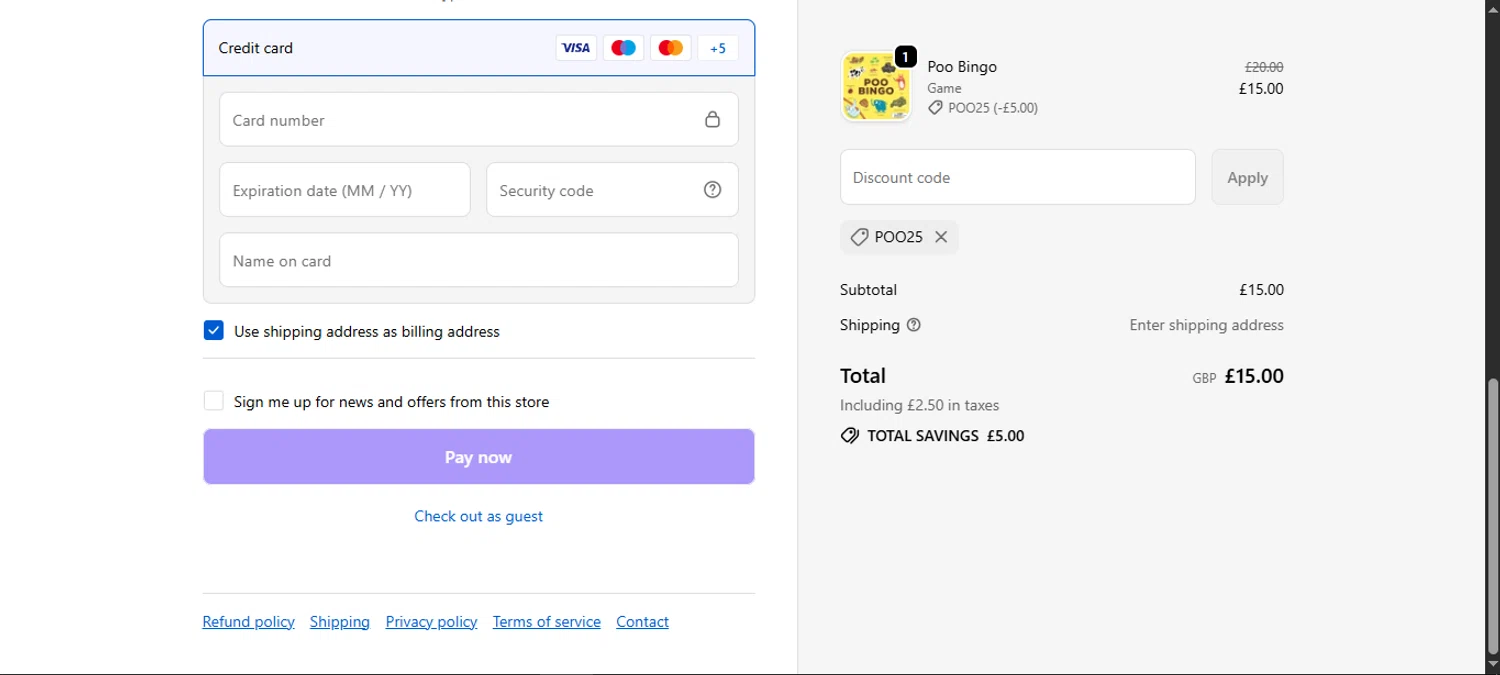This screenshot has height=675, width=1500.
Task: Open the Shipping info question mark icon
Action: click(x=913, y=325)
